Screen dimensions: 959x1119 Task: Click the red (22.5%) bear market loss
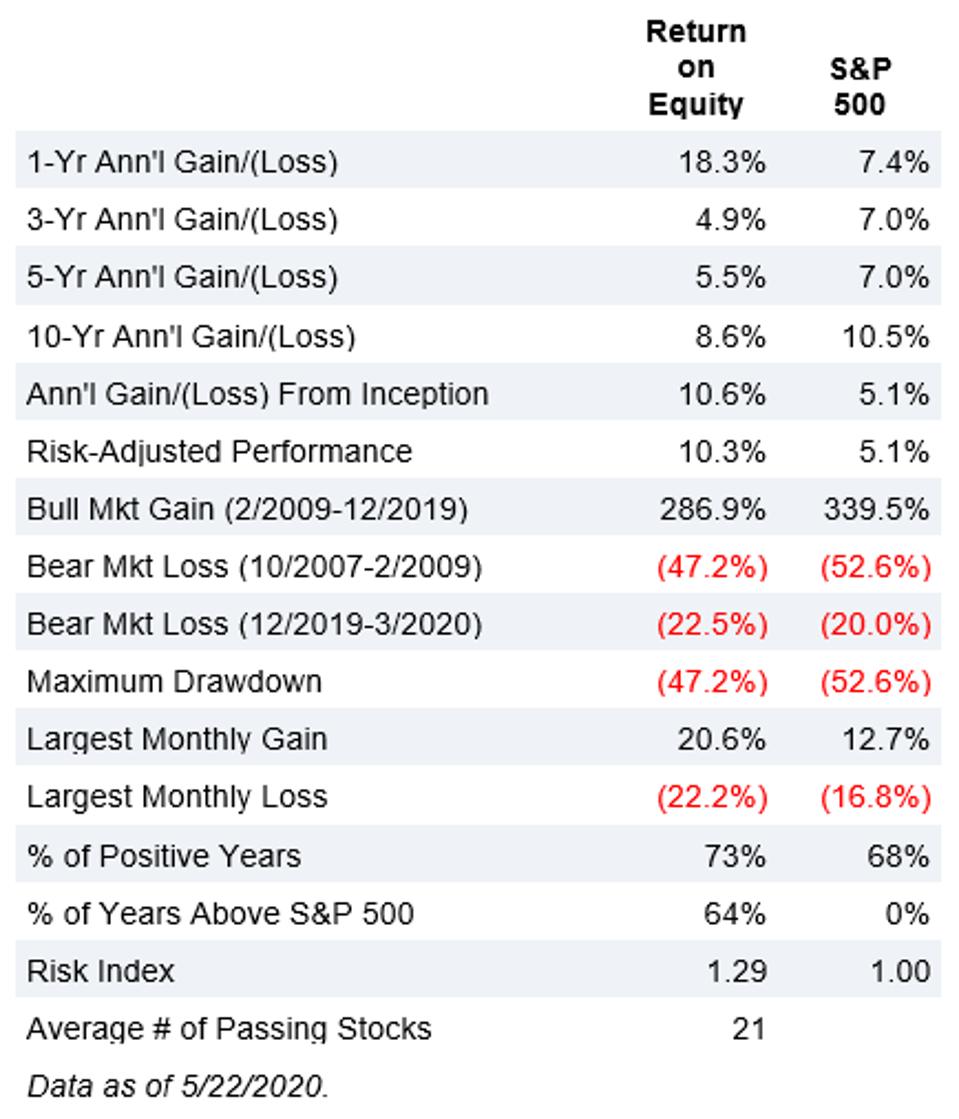point(711,625)
